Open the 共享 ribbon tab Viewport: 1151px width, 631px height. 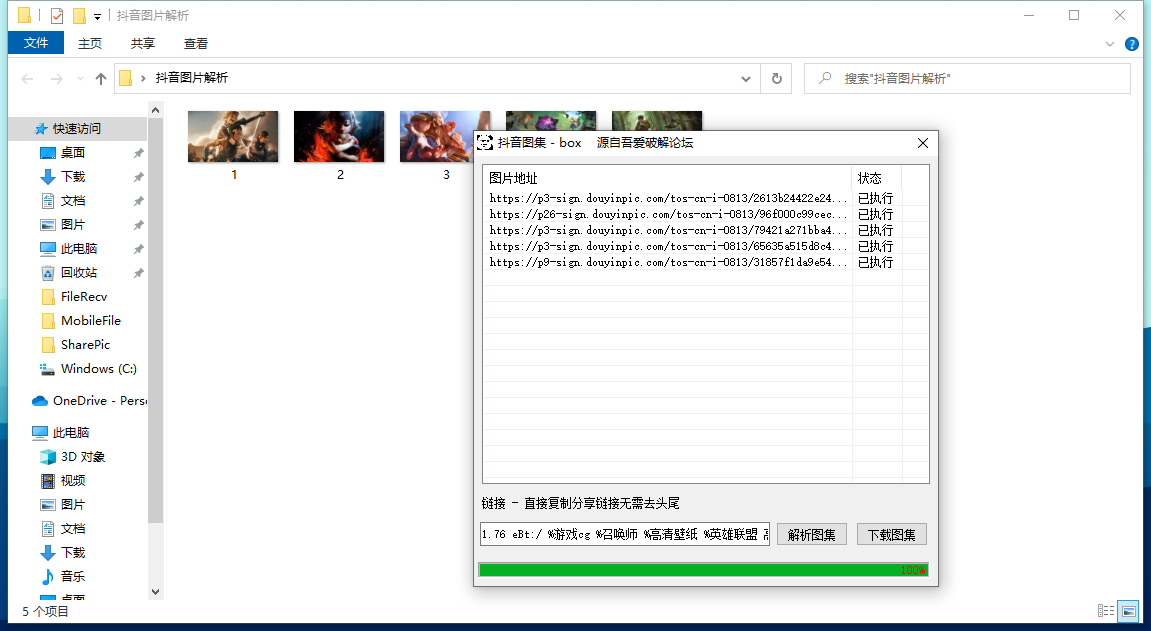point(142,44)
